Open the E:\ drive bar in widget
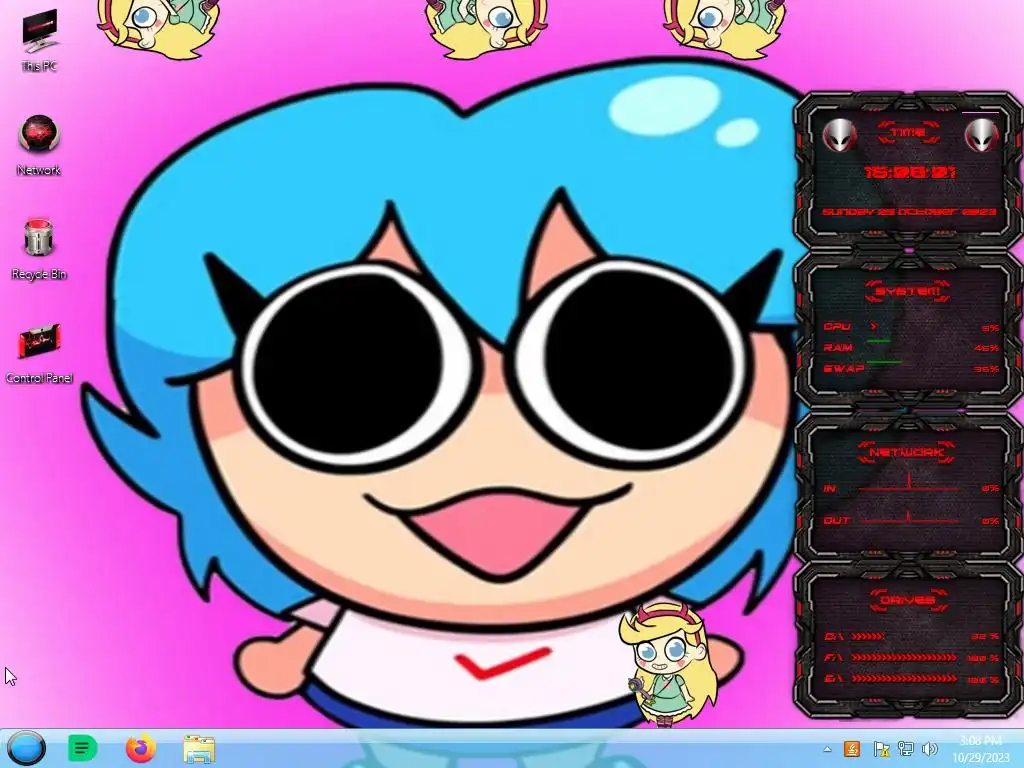The height and width of the screenshot is (768, 1024). (x=910, y=679)
